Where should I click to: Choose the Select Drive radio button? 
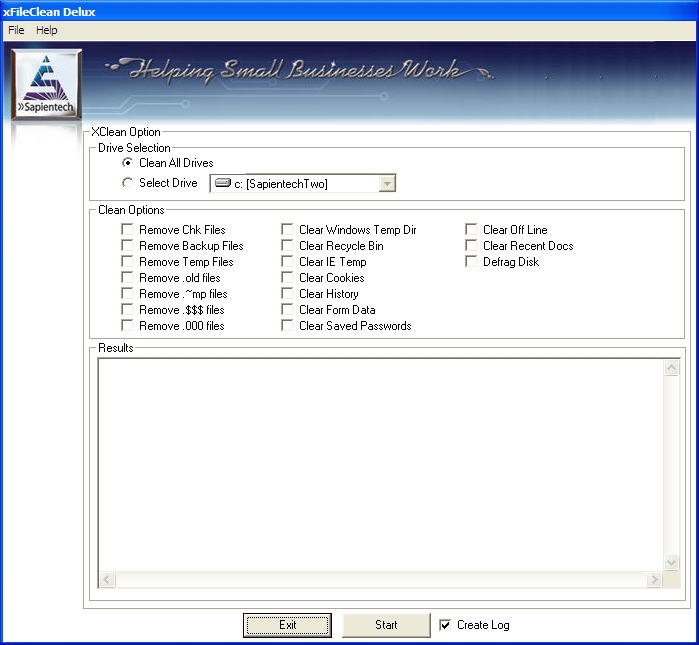click(x=127, y=183)
